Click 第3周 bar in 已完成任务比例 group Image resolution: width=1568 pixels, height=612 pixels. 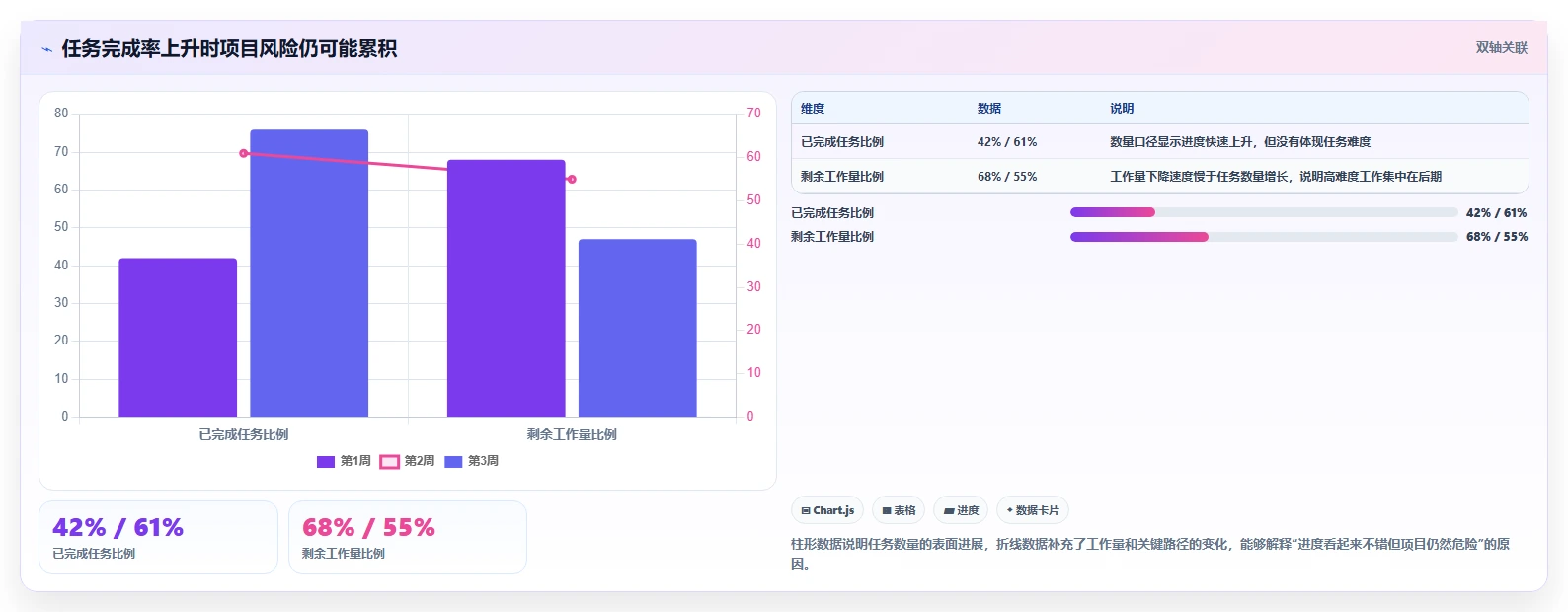tap(309, 273)
